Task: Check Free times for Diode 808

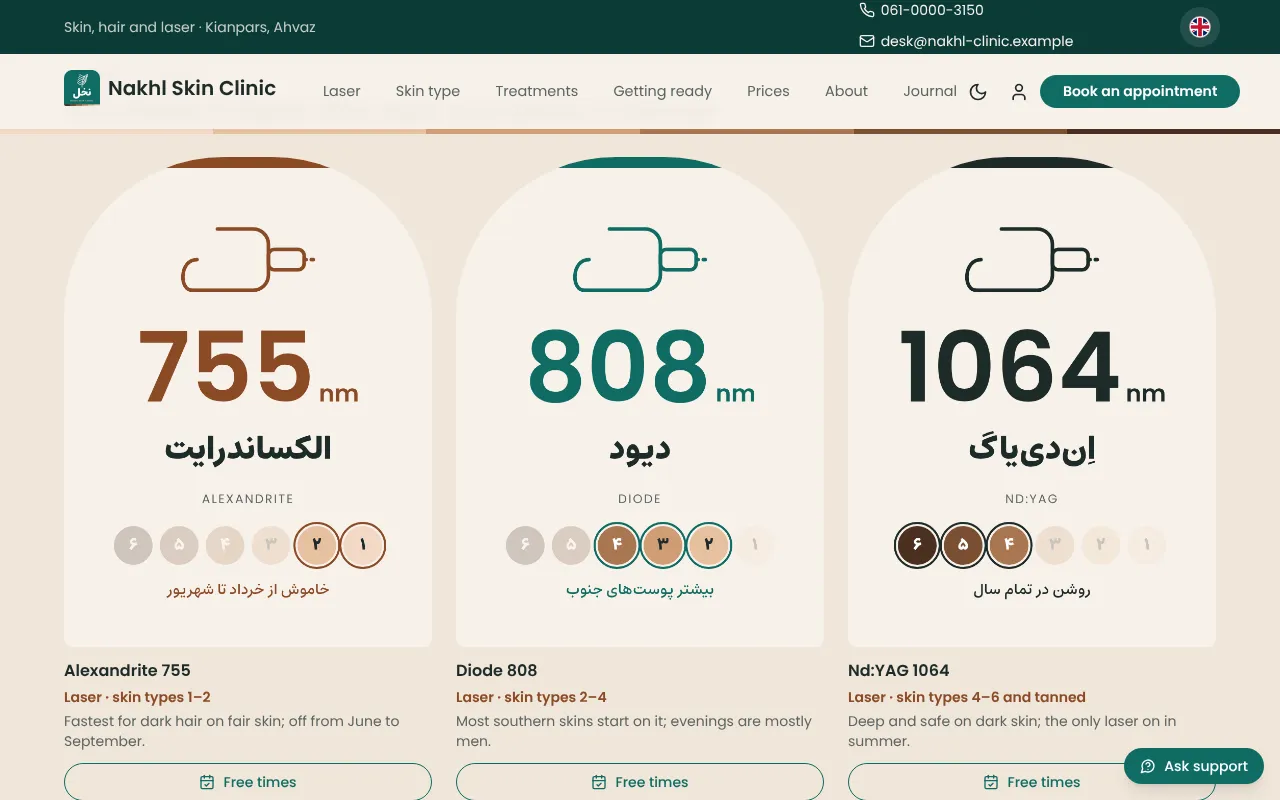Action: [x=640, y=782]
